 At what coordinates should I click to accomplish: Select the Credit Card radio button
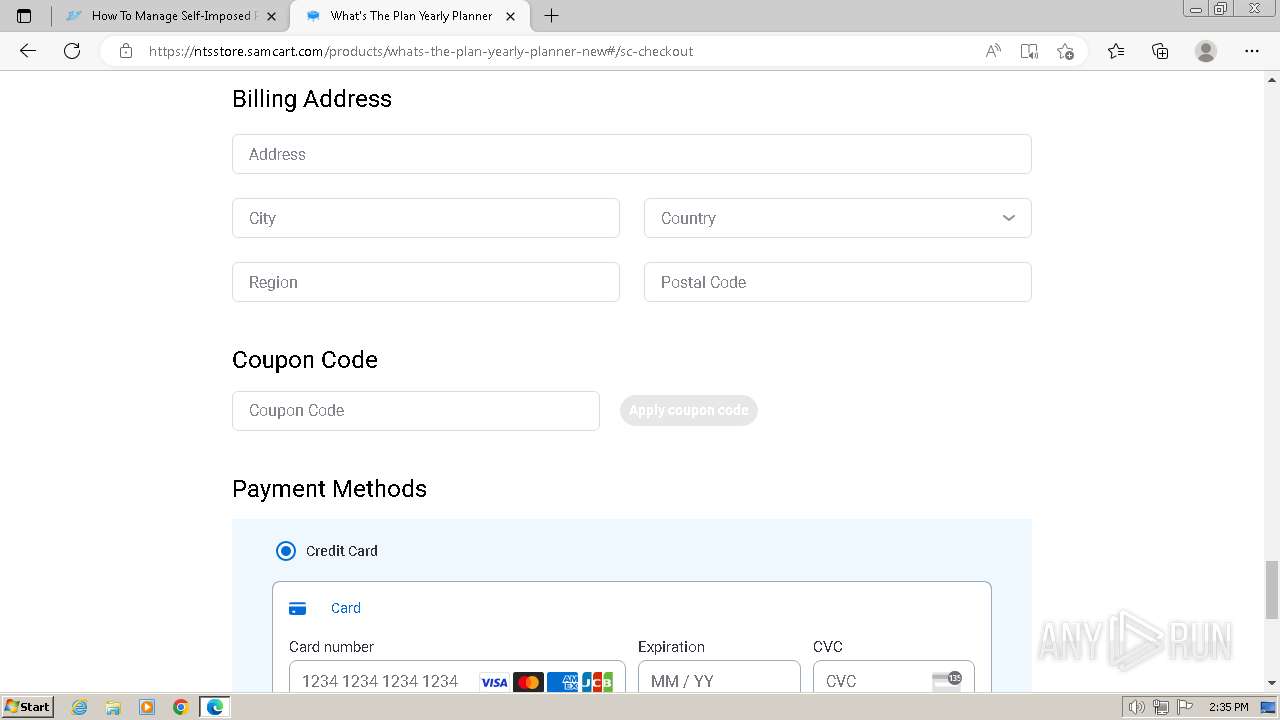(x=286, y=551)
